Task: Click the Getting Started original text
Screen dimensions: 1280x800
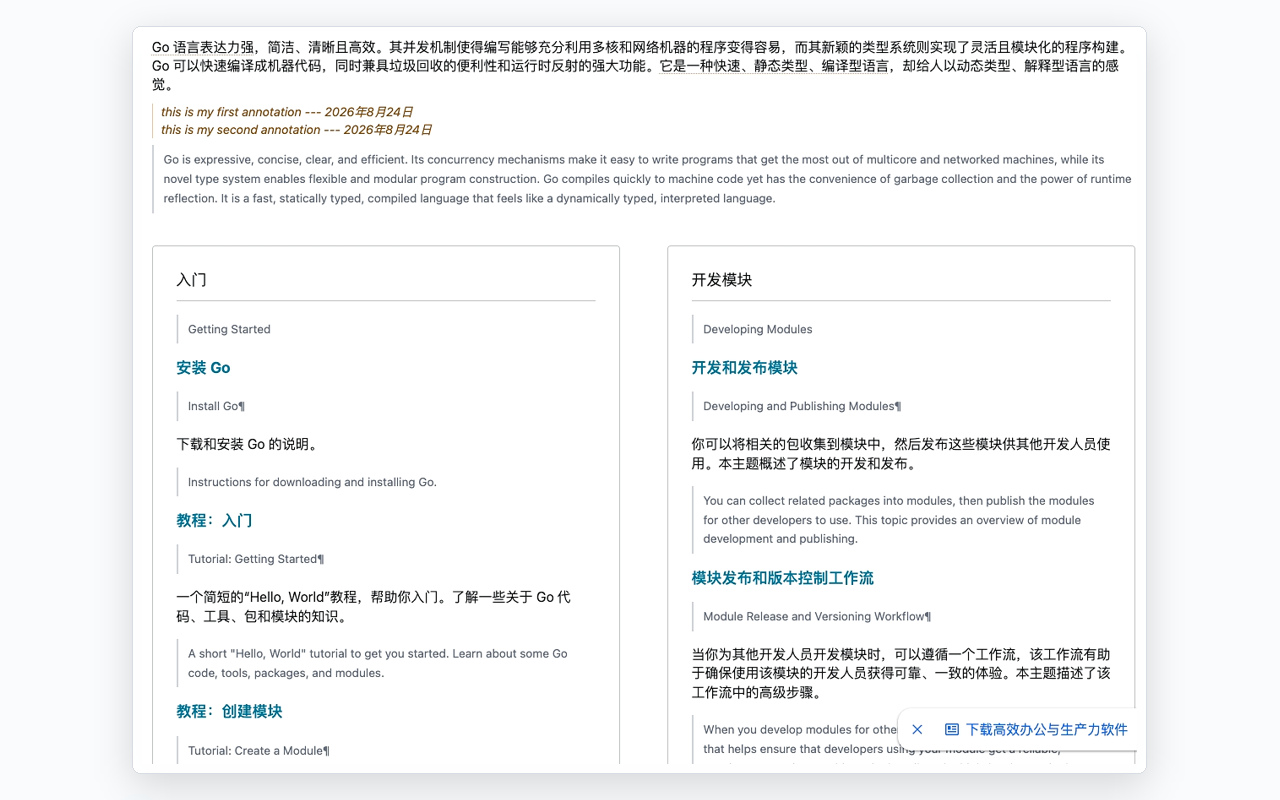Action: click(x=229, y=329)
